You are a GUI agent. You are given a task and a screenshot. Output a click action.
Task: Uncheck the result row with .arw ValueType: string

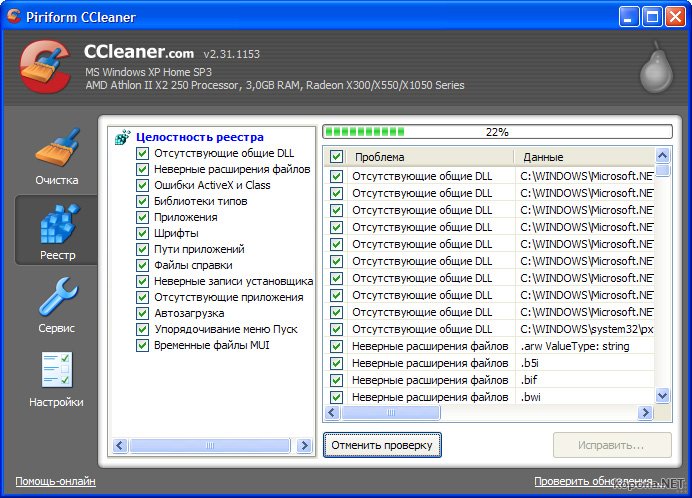click(336, 346)
